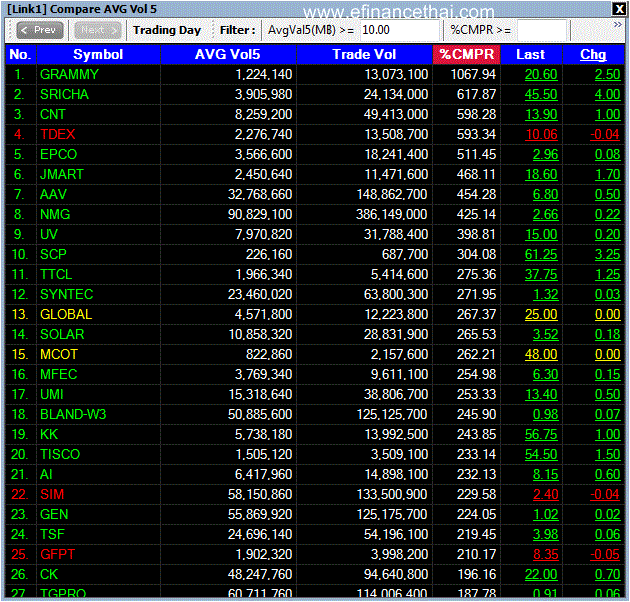630x602 pixels.
Task: Sort by the red %CMPR column header
Action: coord(466,54)
